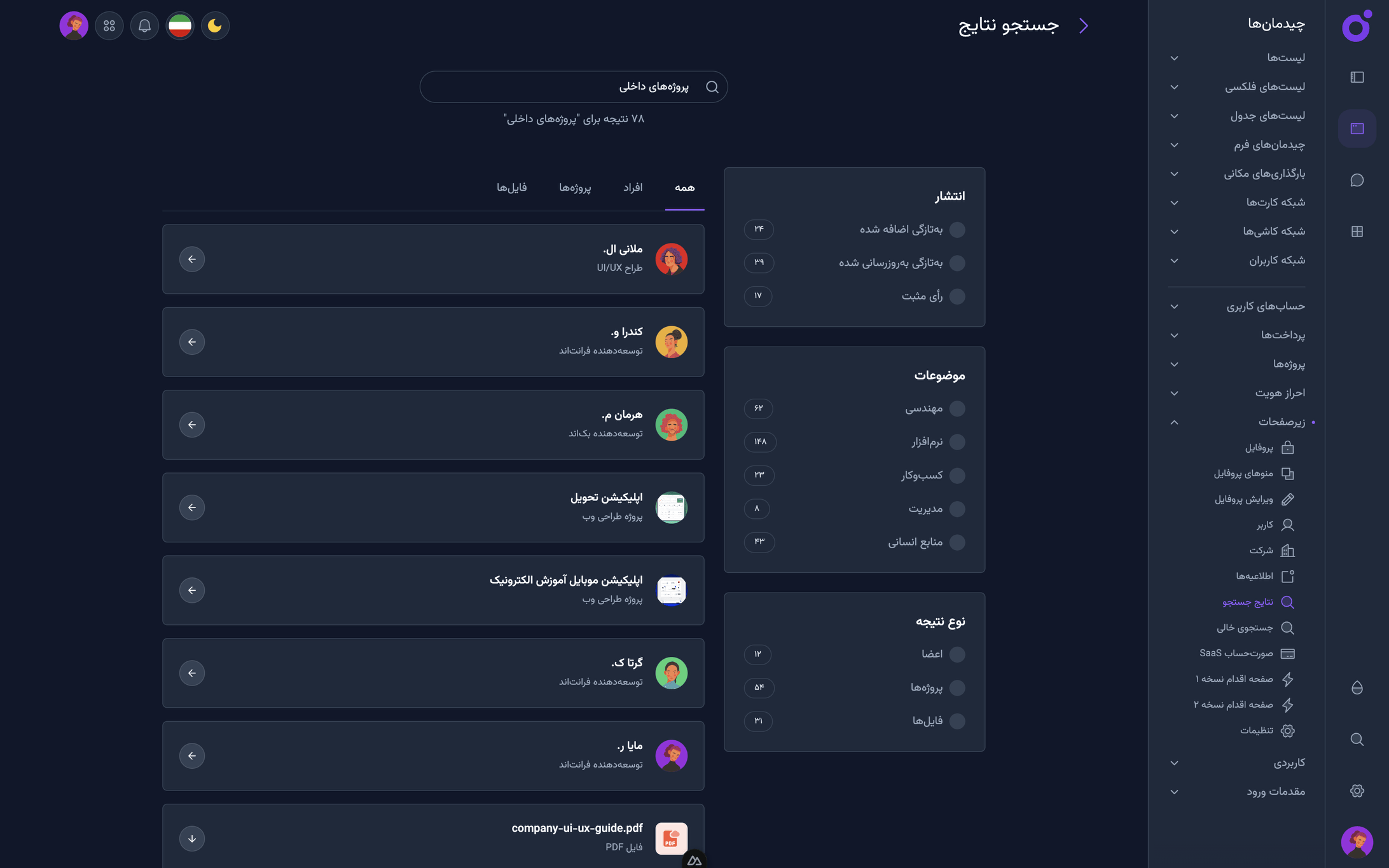The width and height of the screenshot is (1389, 868).
Task: Click the Iran flag language icon
Action: 180,26
